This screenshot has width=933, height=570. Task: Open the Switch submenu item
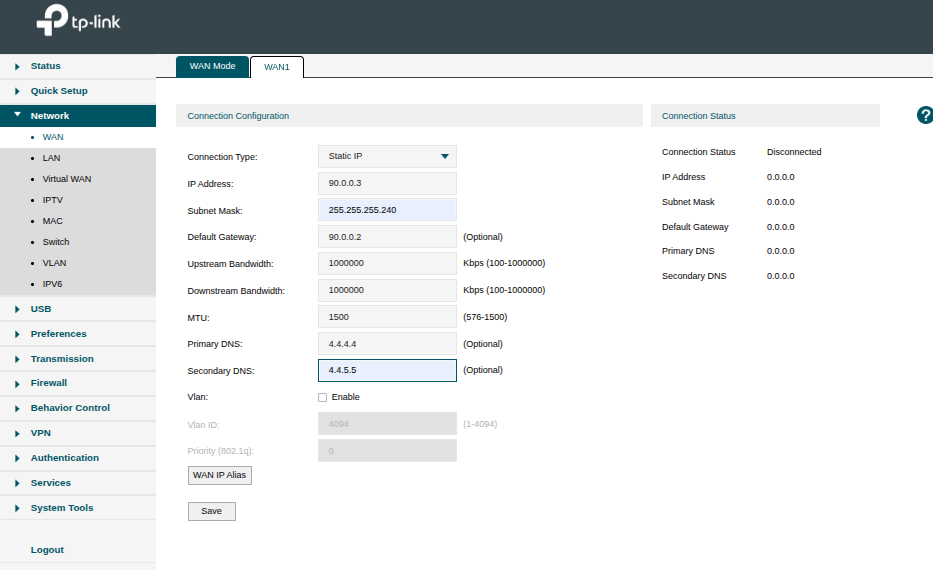coord(56,242)
